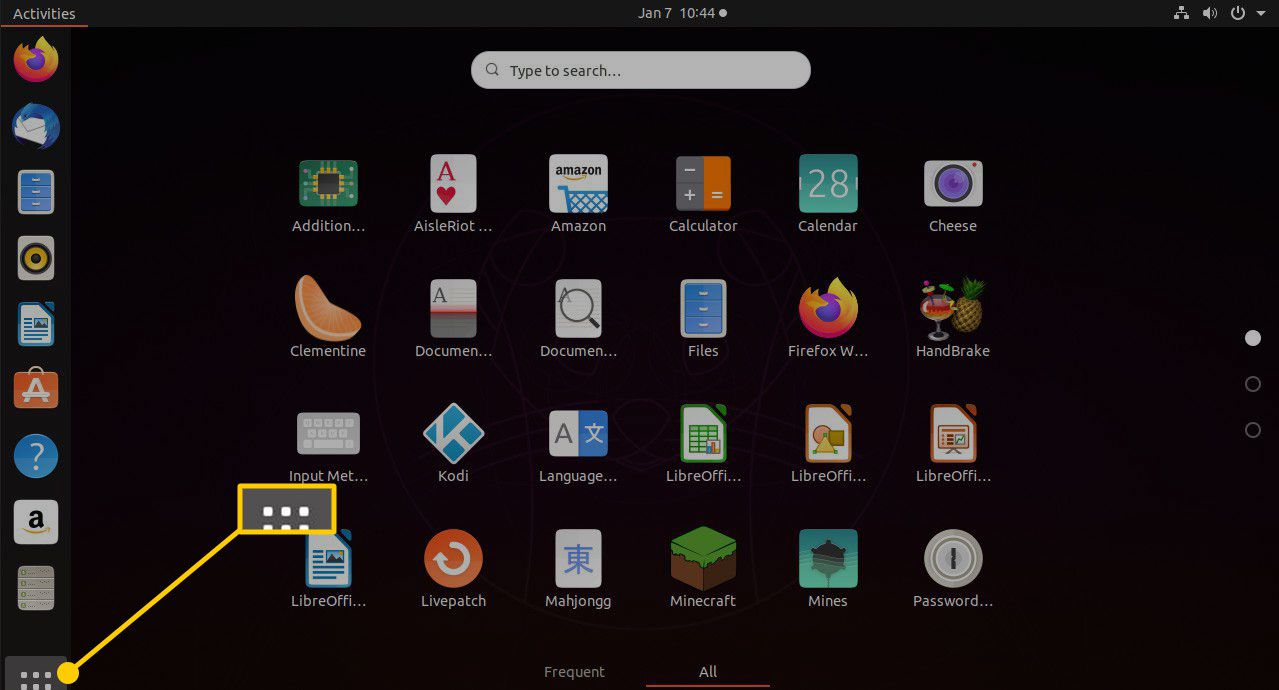Launch the Calculator app
The image size is (1279, 690).
point(703,184)
